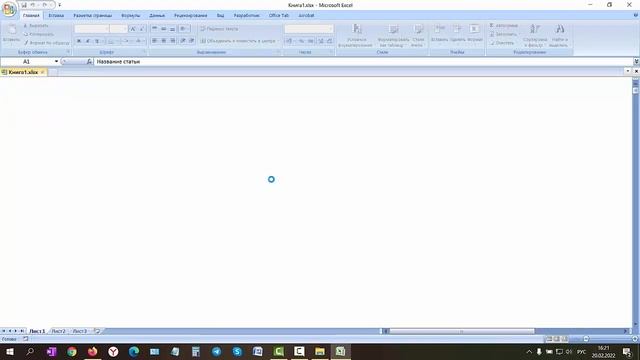Toggle align text left

154,41
